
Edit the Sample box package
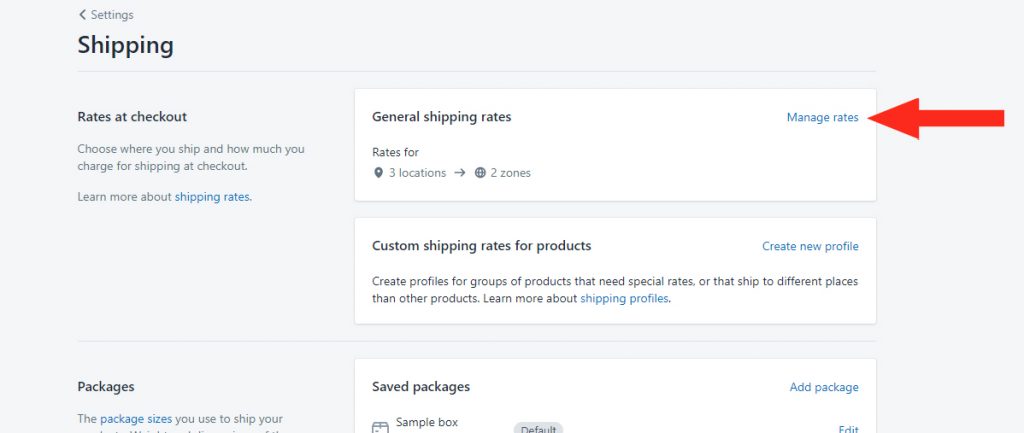(848, 428)
